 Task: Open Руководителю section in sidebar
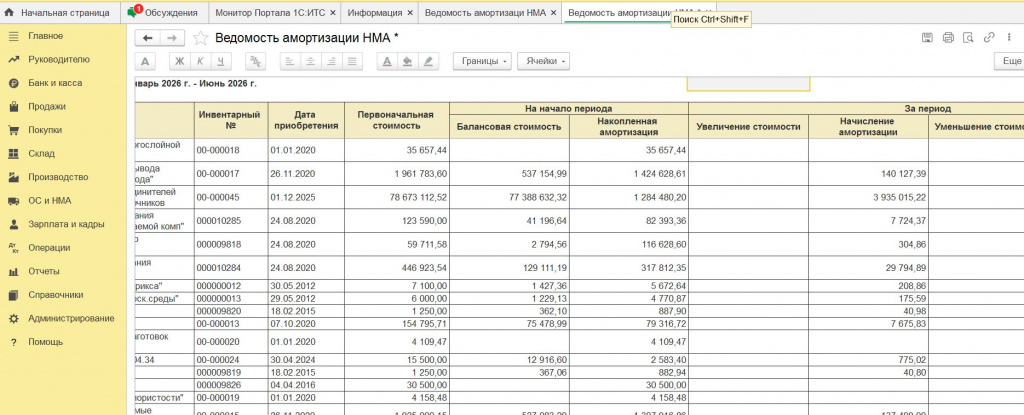(x=63, y=59)
